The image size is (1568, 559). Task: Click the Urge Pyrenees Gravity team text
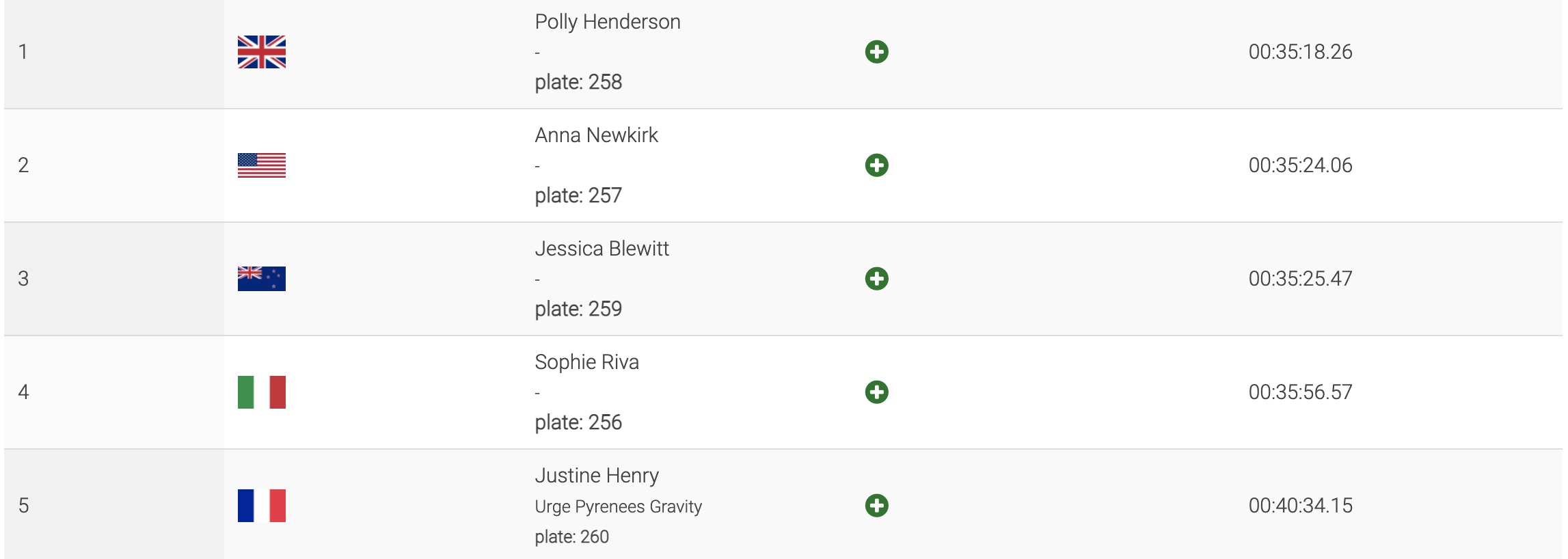pos(618,506)
